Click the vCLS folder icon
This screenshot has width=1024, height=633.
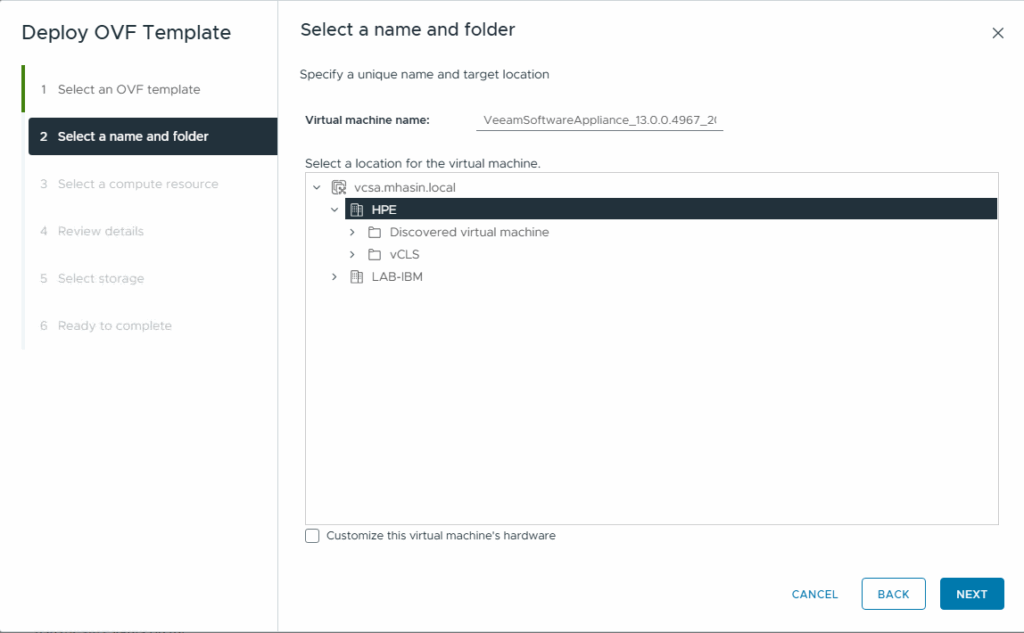[375, 254]
